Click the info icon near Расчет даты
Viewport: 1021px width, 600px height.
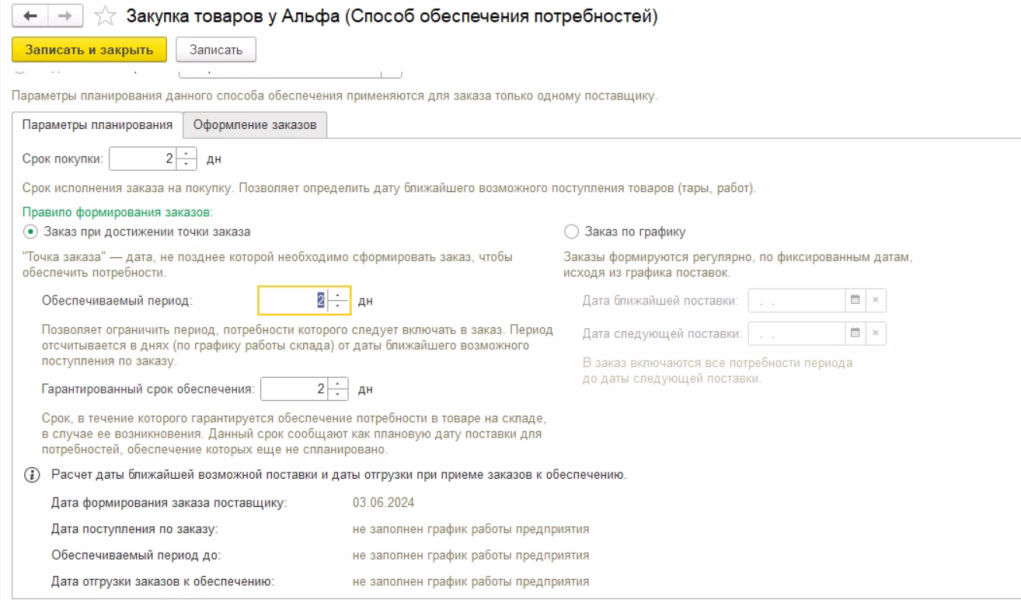point(32,474)
